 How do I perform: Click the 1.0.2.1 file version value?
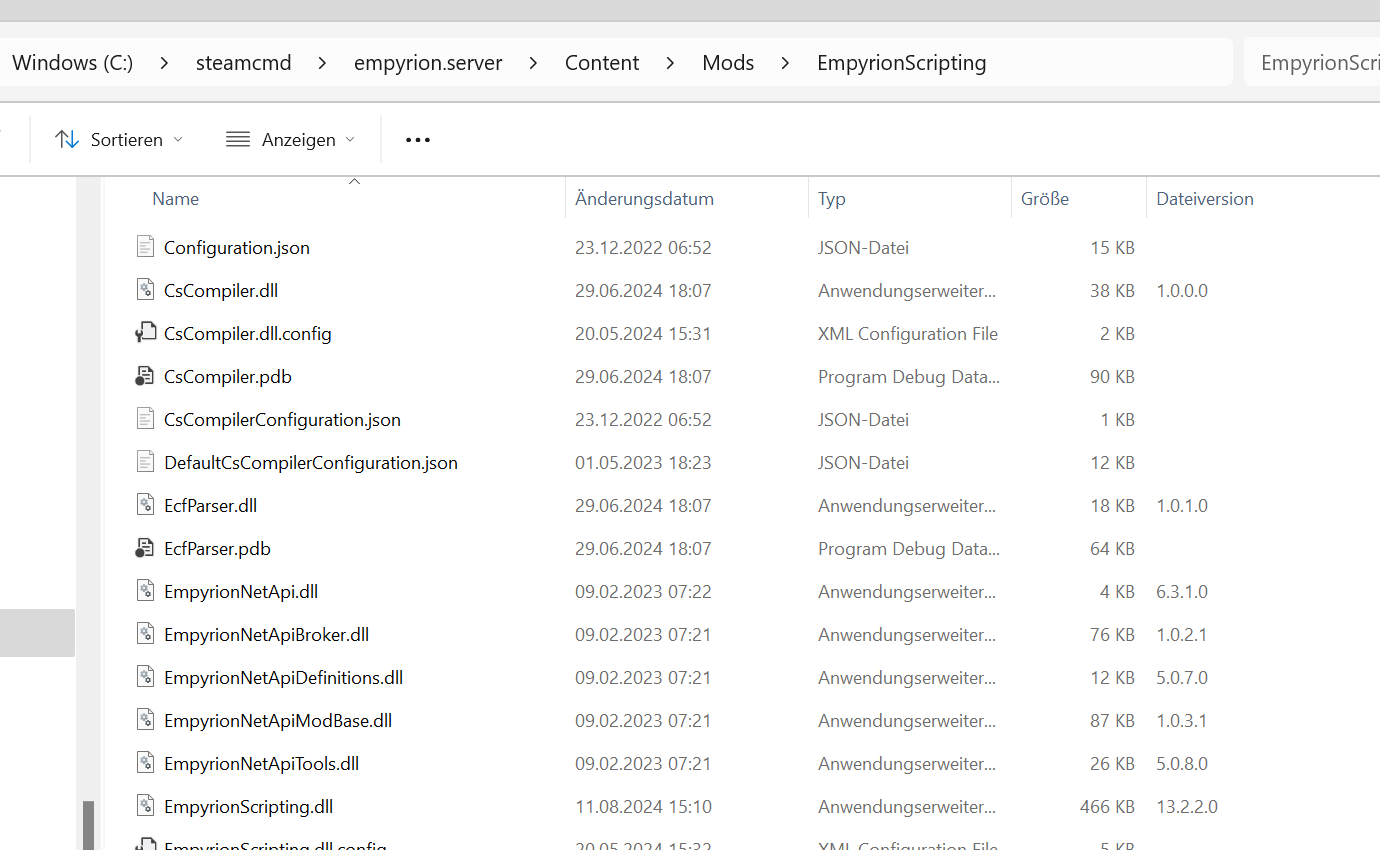pos(1182,634)
